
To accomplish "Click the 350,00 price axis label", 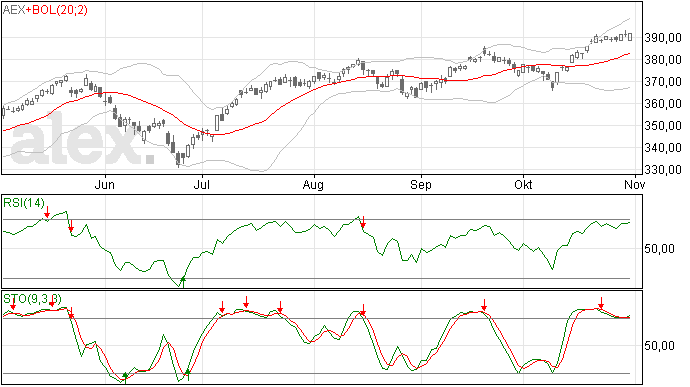I will (663, 126).
